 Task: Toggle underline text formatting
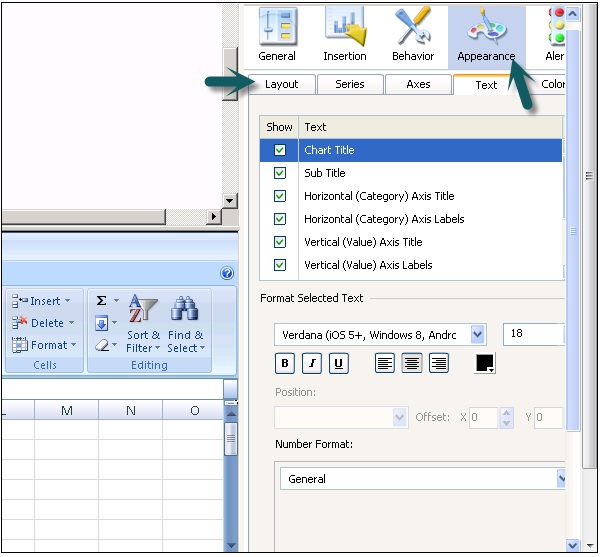coord(338,364)
